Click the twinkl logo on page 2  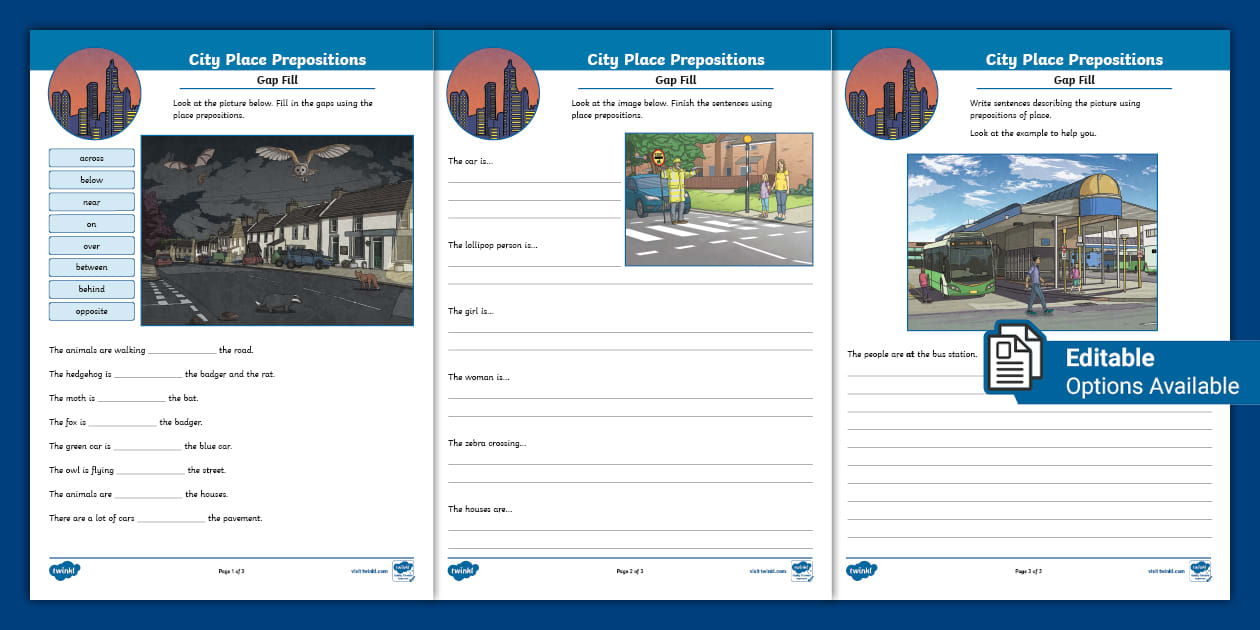(x=463, y=571)
